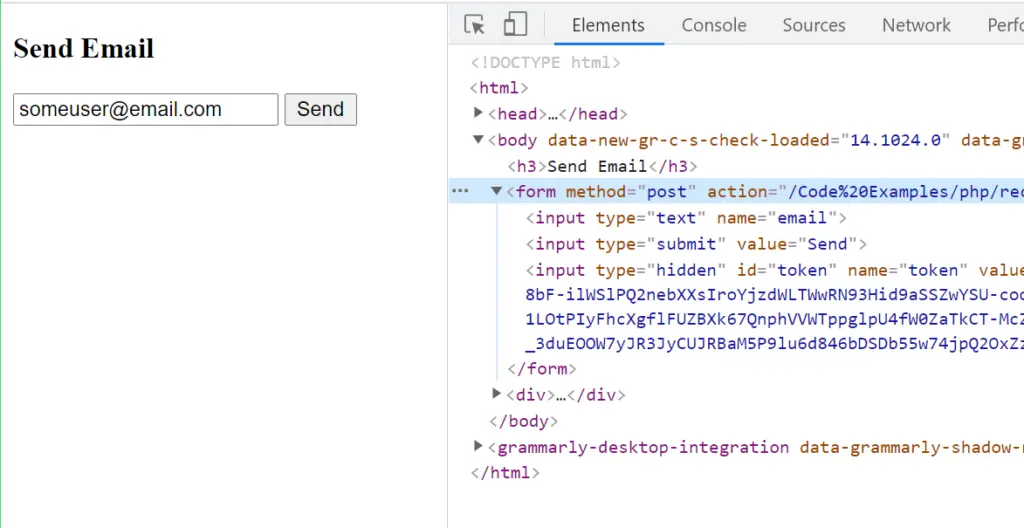1024x528 pixels.
Task: Expand the div element node
Action: 497,394
